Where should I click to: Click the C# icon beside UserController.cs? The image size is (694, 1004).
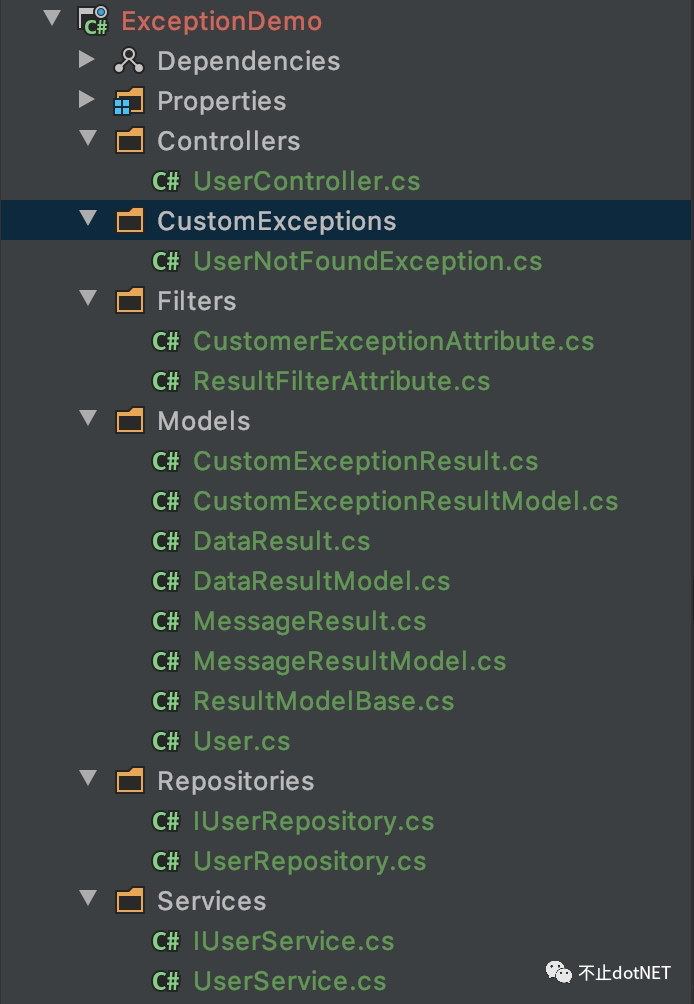coord(166,181)
